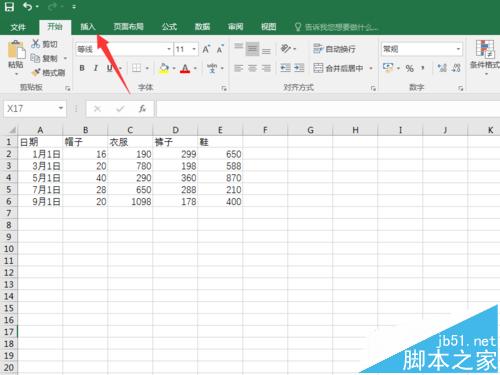The width and height of the screenshot is (500, 375).
Task: Toggle Align Left icon
Action: click(238, 68)
